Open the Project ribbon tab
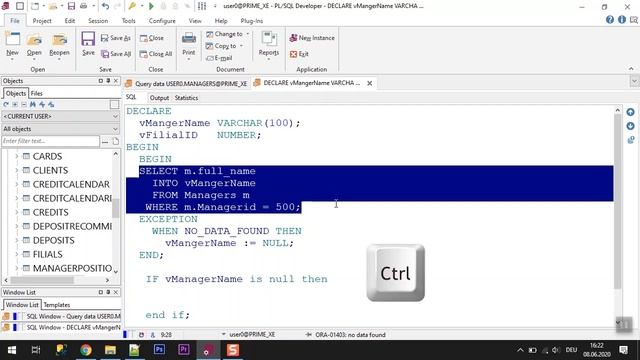640x360 pixels. [42, 21]
